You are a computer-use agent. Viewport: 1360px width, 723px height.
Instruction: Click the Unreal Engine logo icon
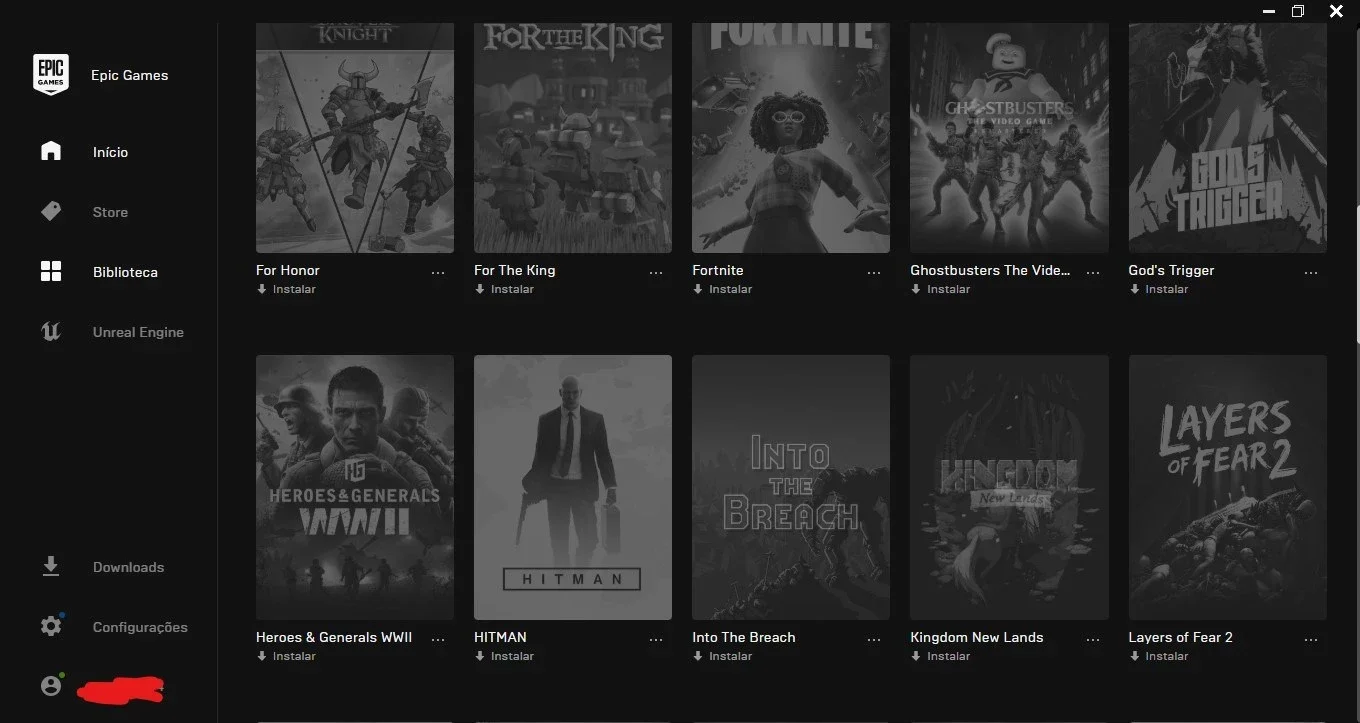51,331
